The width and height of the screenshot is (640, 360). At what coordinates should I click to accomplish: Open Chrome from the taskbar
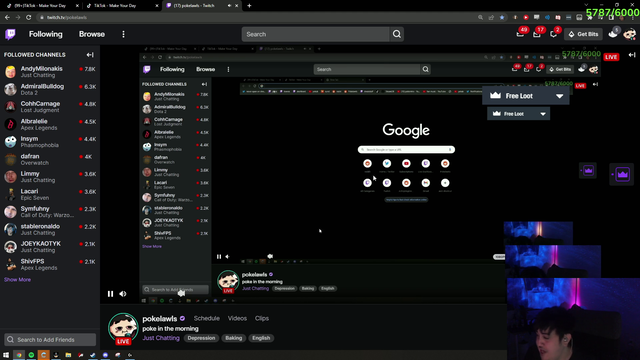point(19,355)
